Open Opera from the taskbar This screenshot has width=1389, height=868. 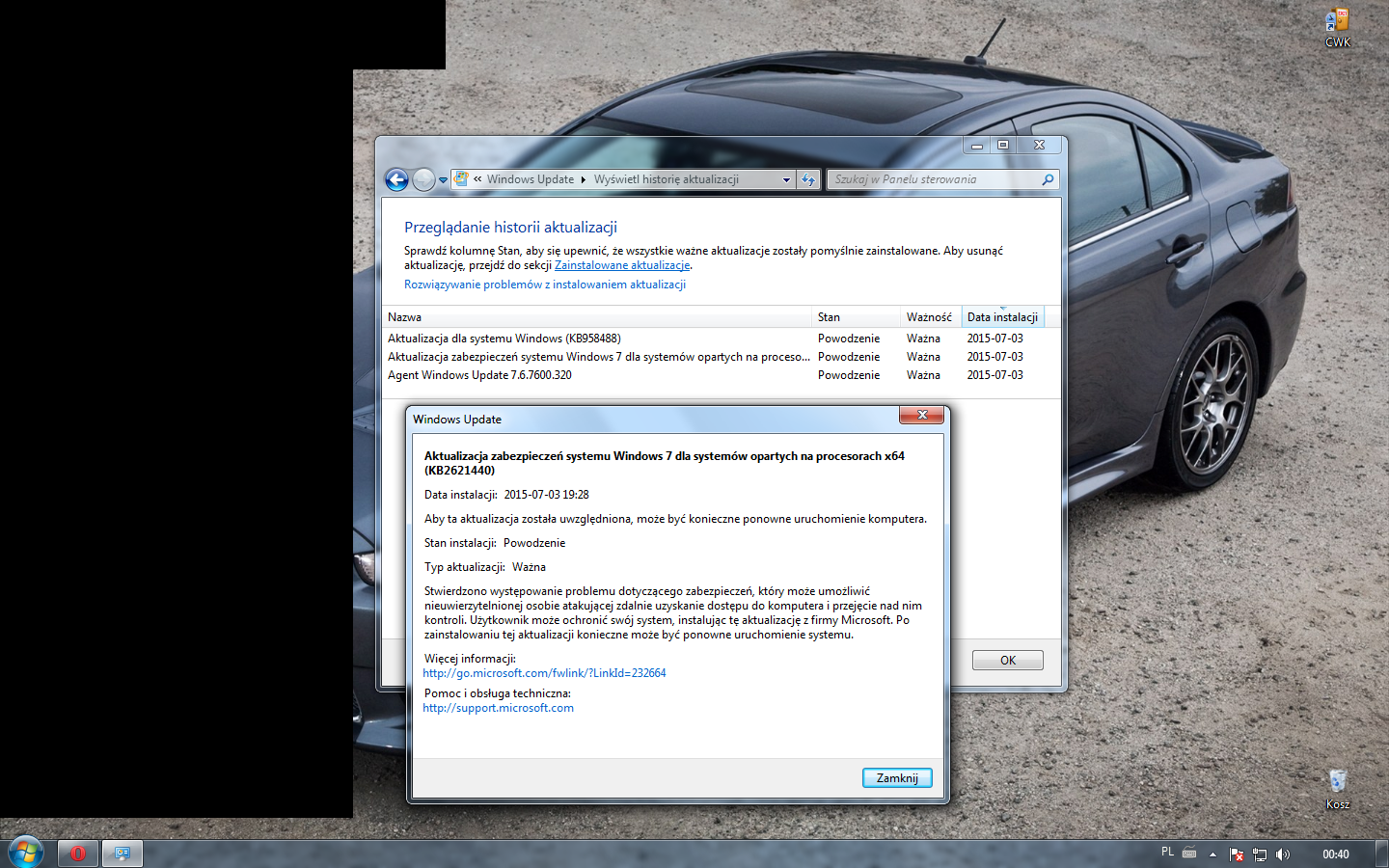(x=77, y=854)
